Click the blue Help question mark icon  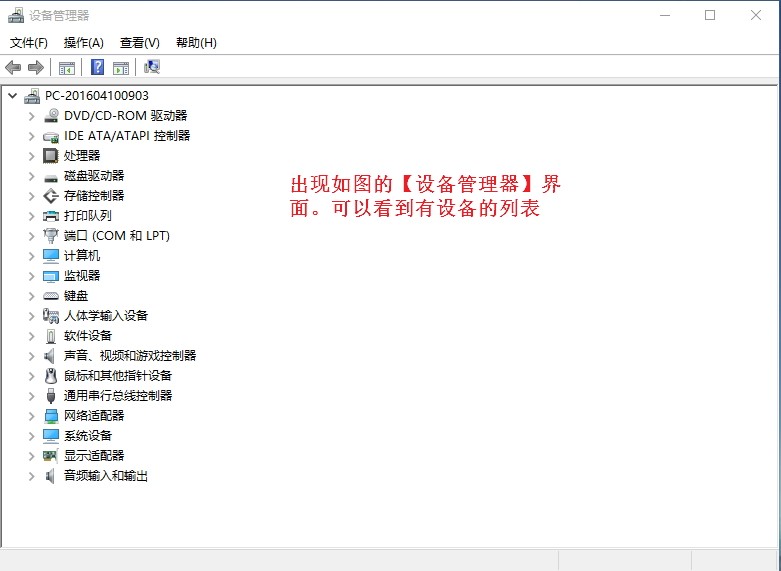coord(97,67)
